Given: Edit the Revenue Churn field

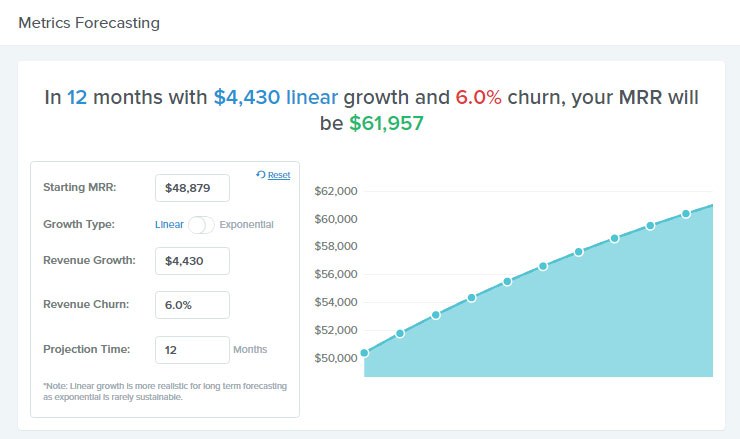Looking at the screenshot, I should click(x=193, y=305).
